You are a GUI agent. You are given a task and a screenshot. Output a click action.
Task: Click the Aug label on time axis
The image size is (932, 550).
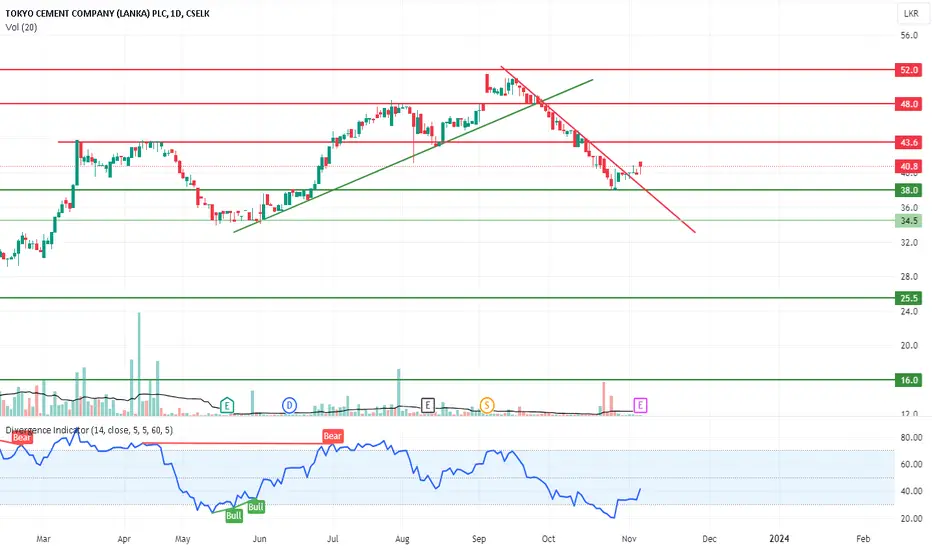tap(402, 539)
